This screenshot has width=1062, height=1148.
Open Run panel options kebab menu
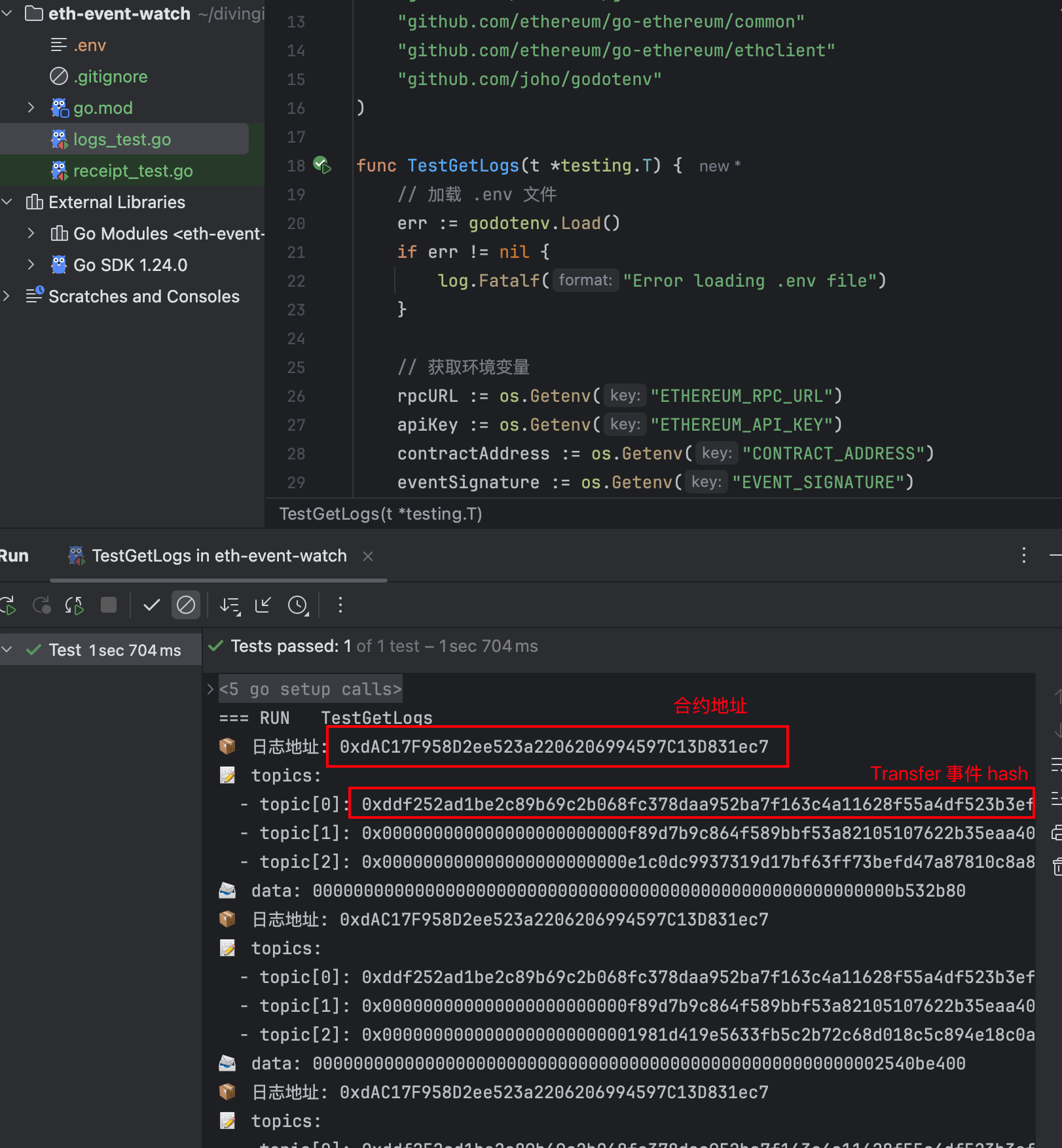[1024, 556]
